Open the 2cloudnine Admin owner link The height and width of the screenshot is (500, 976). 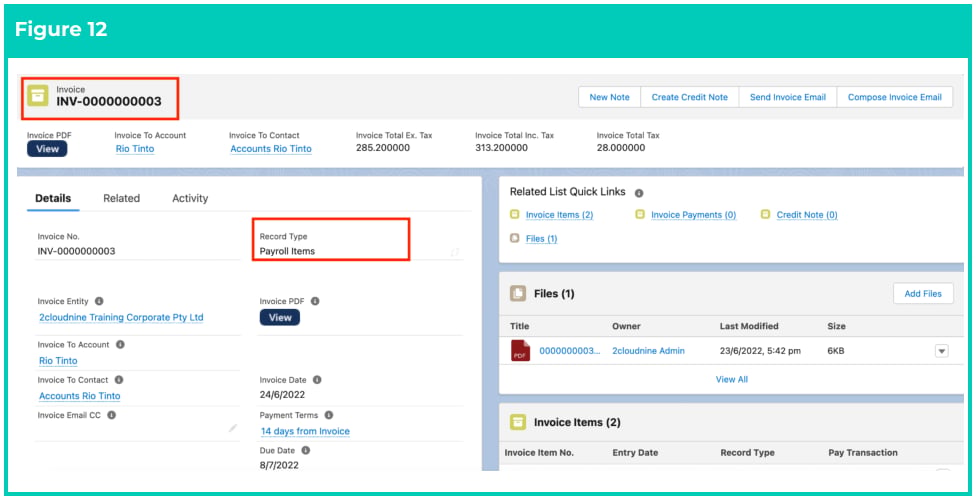point(649,351)
